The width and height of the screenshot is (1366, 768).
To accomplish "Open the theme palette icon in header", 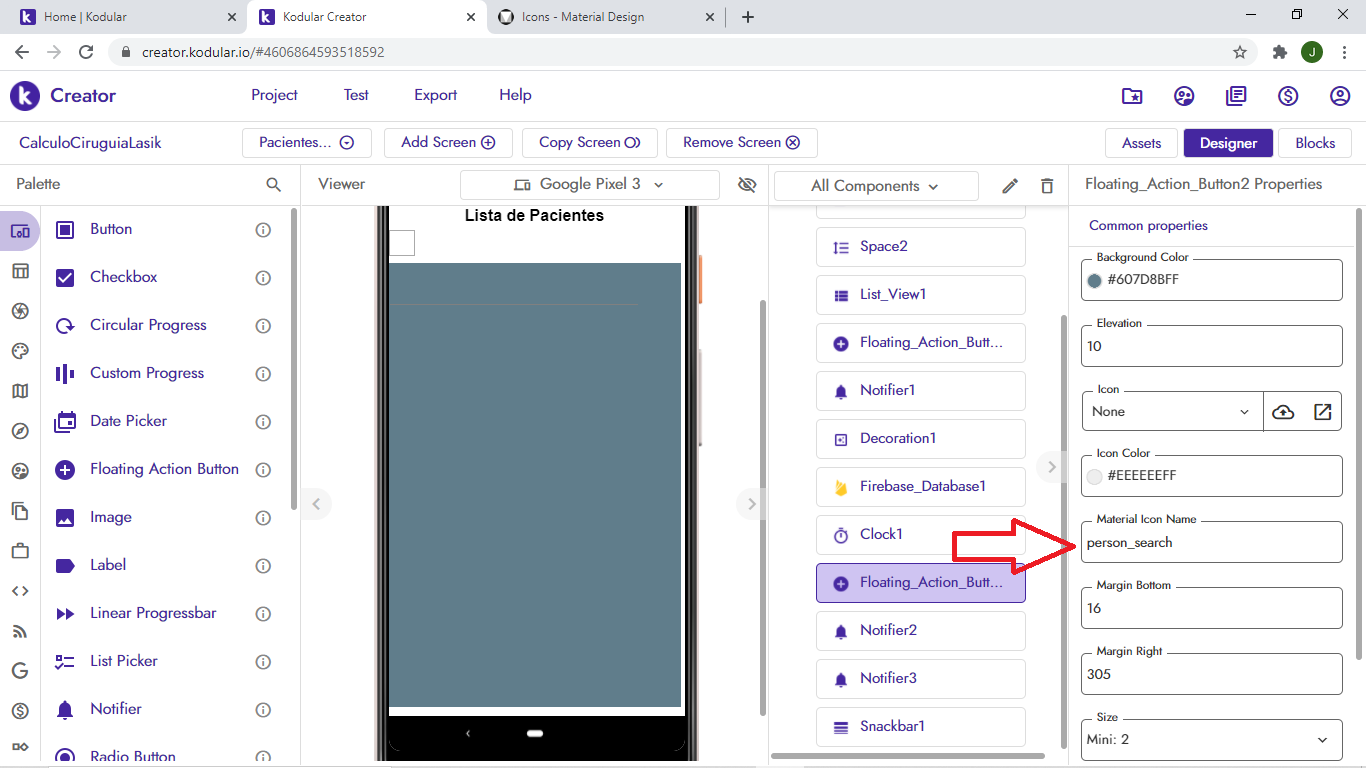I will coord(1184,96).
